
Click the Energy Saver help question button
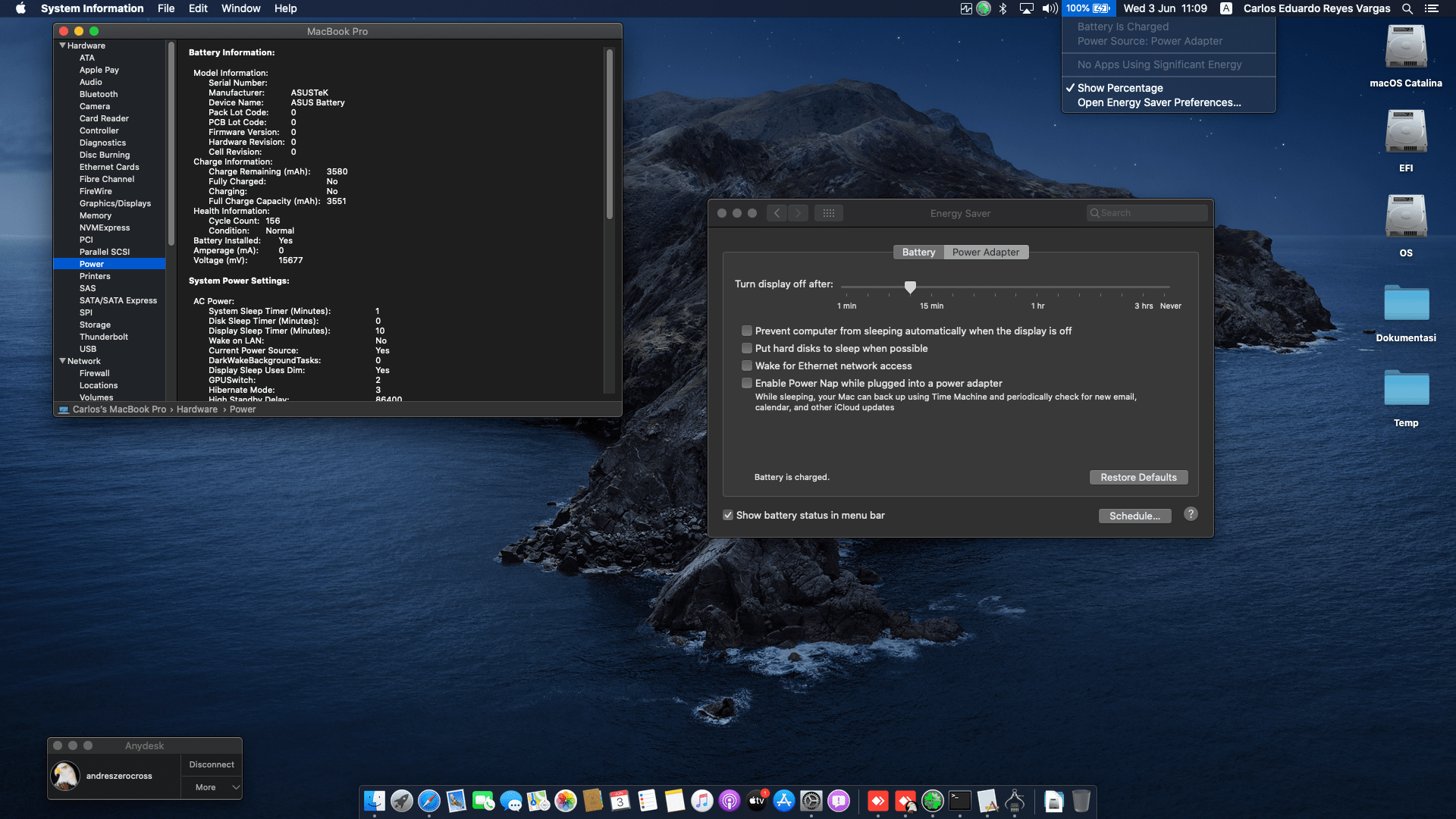pos(1191,513)
